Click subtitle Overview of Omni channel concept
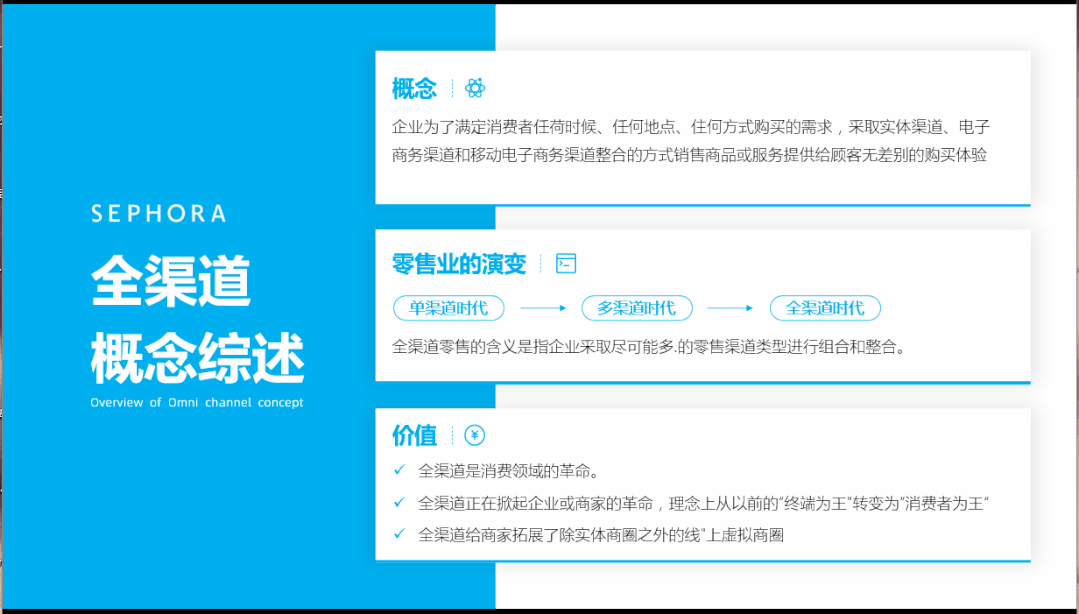The image size is (1079, 614). (x=197, y=403)
